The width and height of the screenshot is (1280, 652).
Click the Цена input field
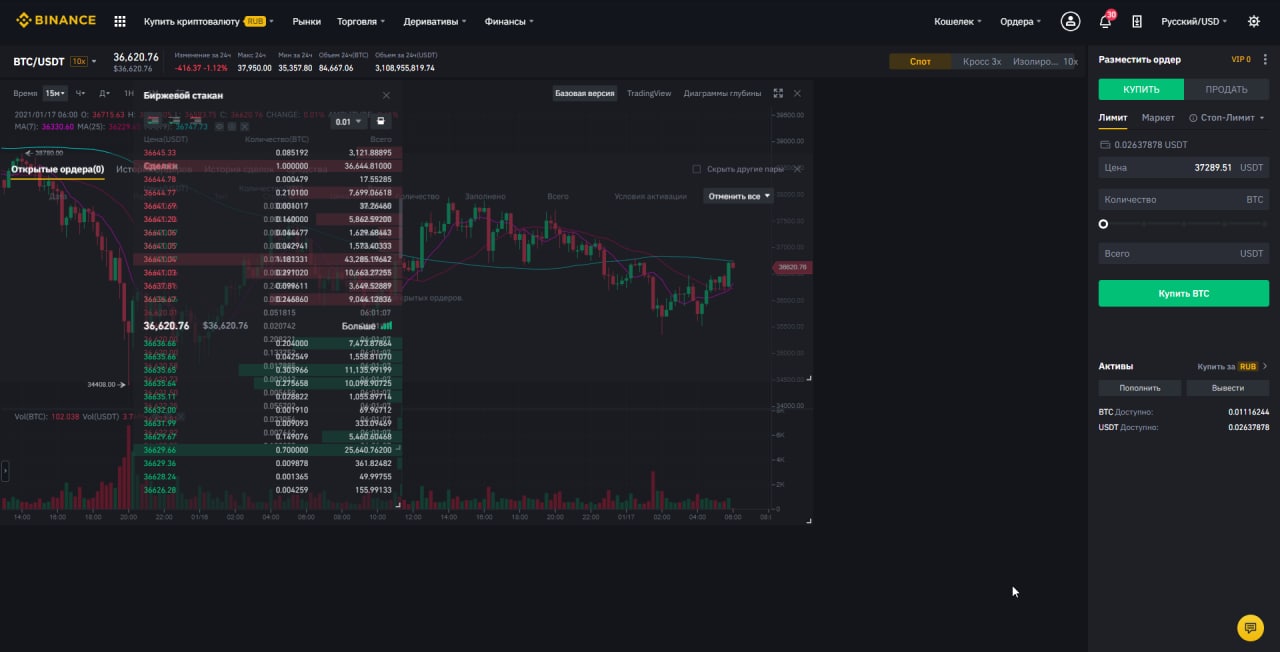[1184, 168]
